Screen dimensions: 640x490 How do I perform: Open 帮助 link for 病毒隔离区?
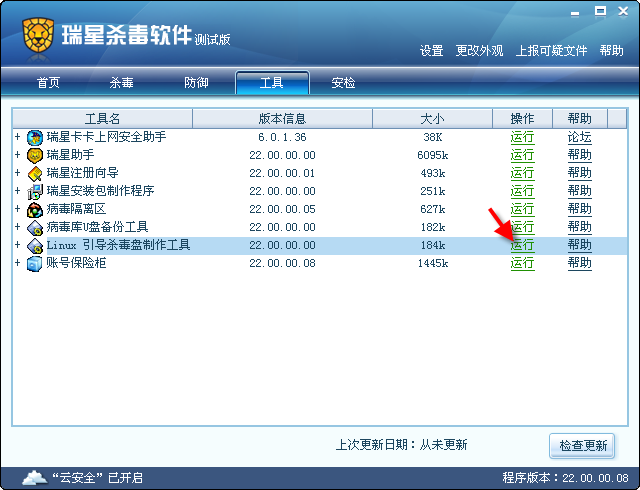pyautogui.click(x=579, y=209)
